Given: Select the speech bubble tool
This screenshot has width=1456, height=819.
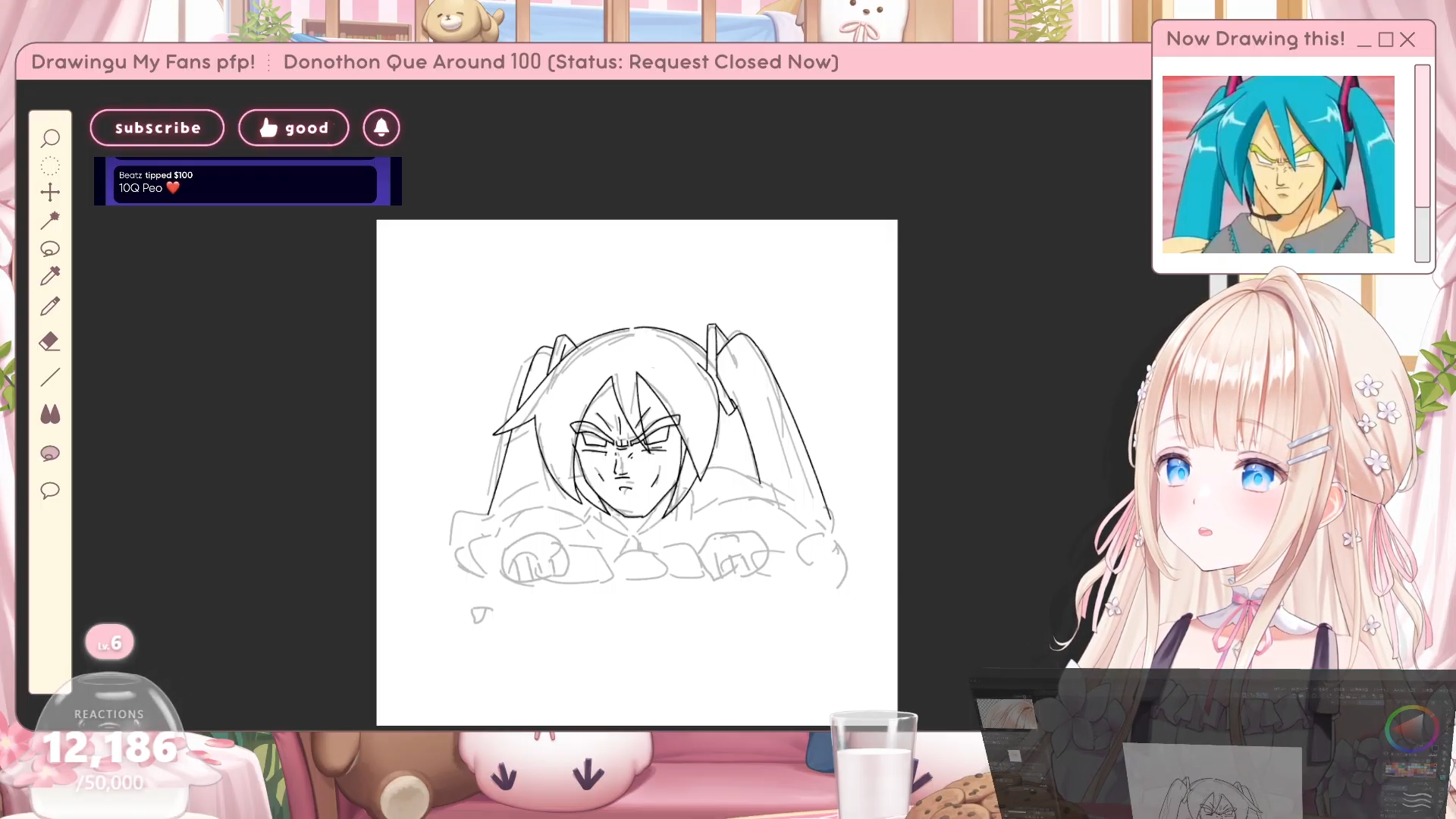Looking at the screenshot, I should pyautogui.click(x=50, y=491).
